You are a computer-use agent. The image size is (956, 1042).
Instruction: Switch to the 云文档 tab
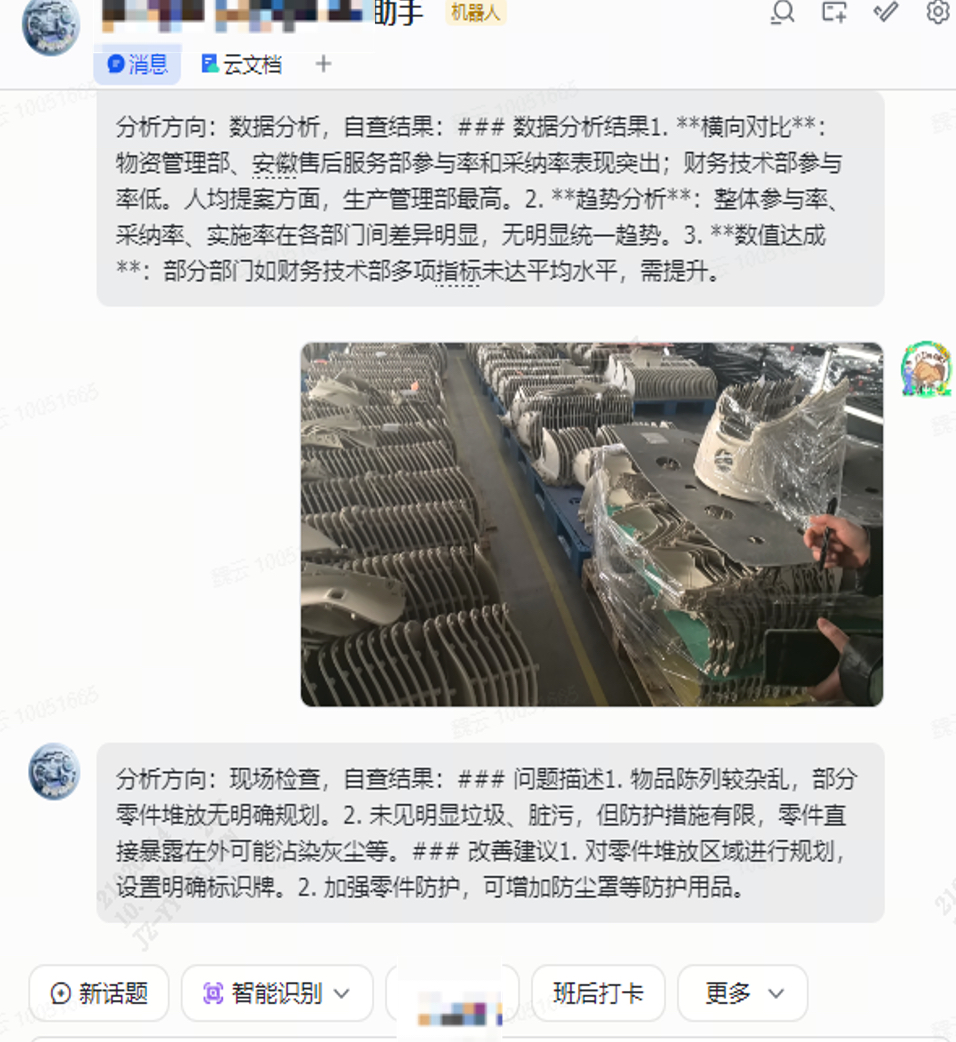pyautogui.click(x=242, y=64)
